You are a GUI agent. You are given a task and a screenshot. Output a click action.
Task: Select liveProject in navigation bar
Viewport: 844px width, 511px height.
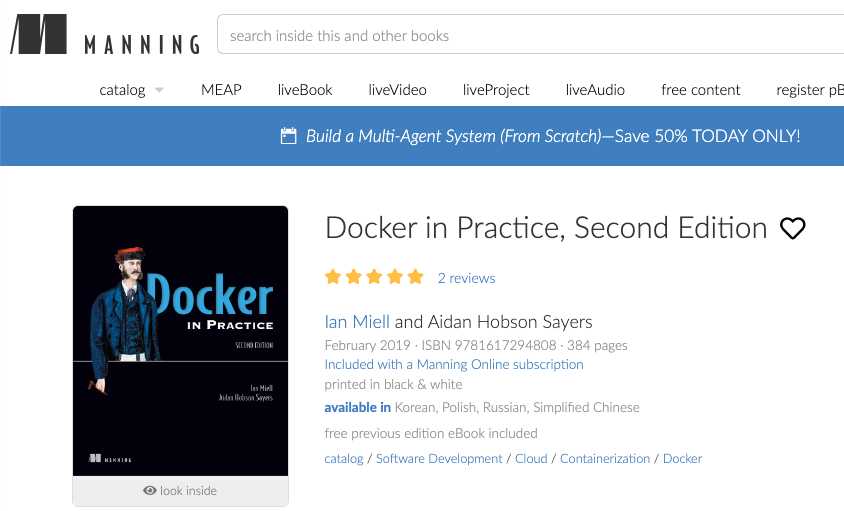point(496,90)
